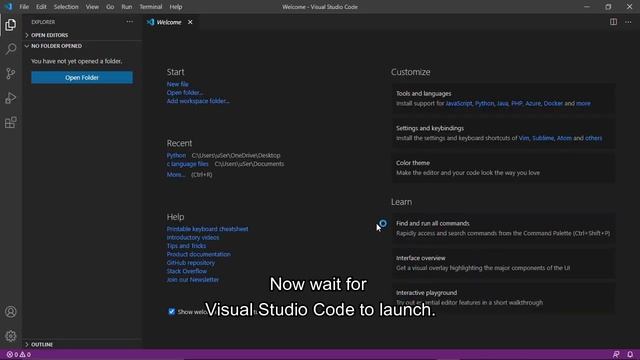Viewport: 640px width, 360px height.
Task: Click the New file link
Action: click(x=178, y=84)
